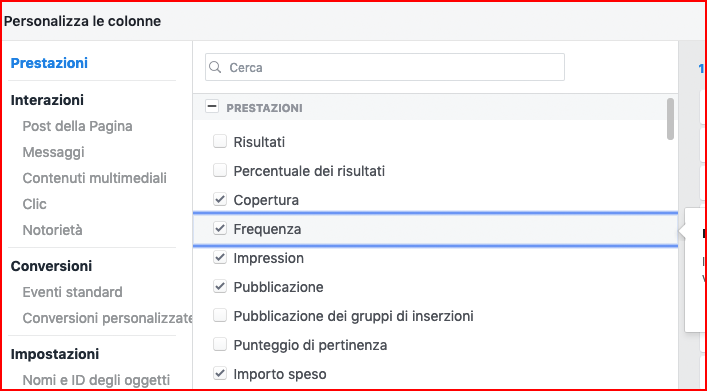Open the Clic subsection

click(x=35, y=204)
